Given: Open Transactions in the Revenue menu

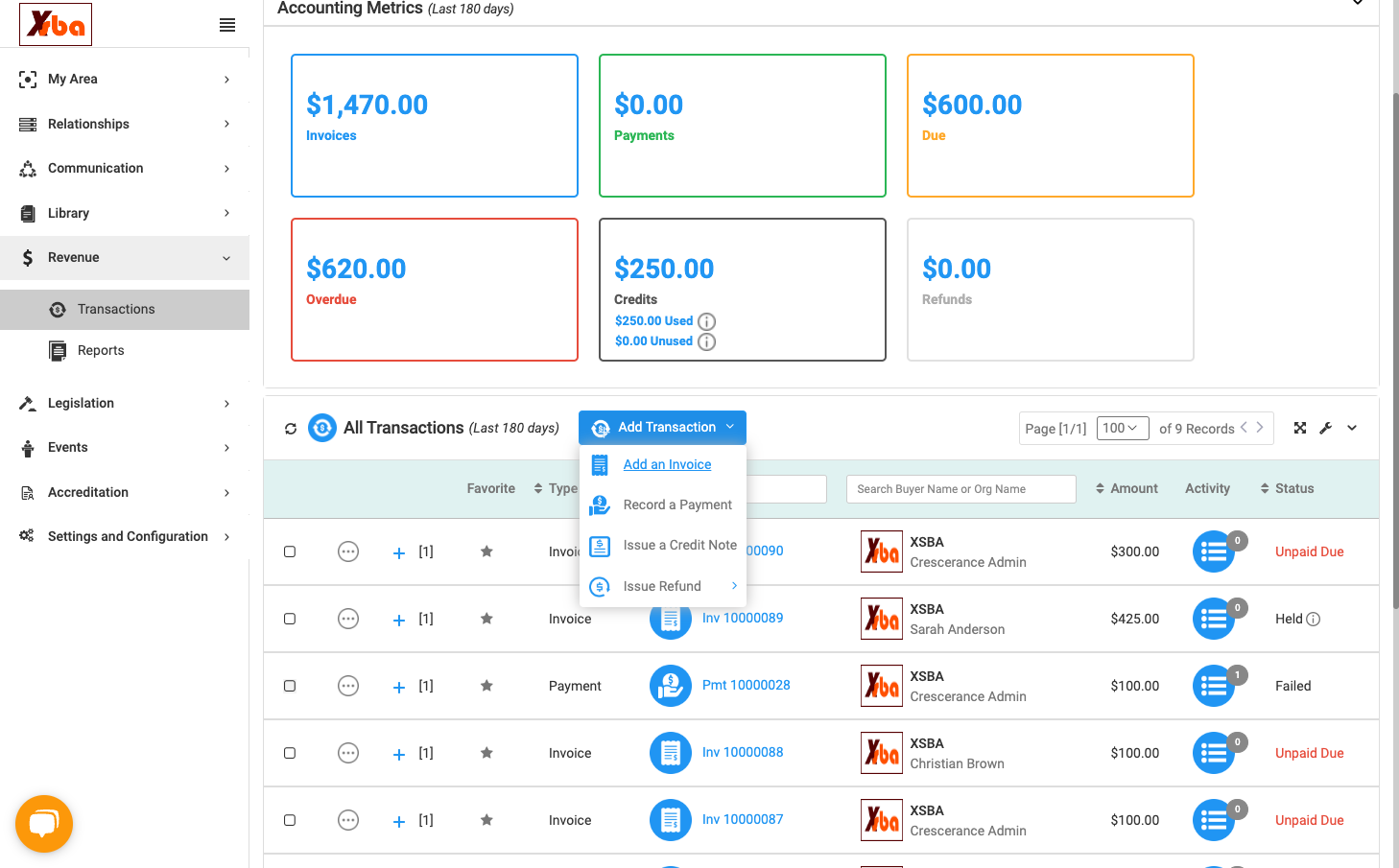Looking at the screenshot, I should (x=125, y=309).
